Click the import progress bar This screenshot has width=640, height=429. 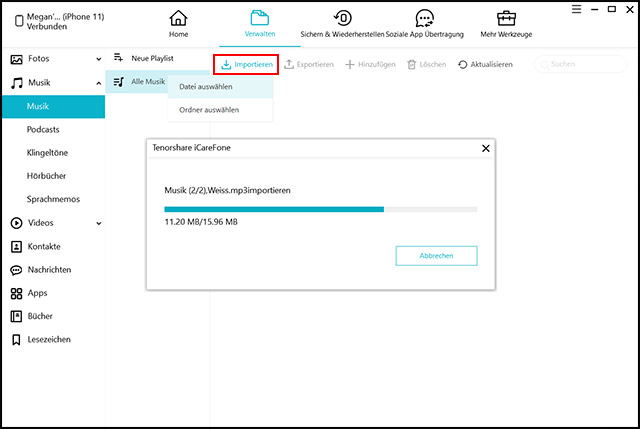(x=321, y=209)
